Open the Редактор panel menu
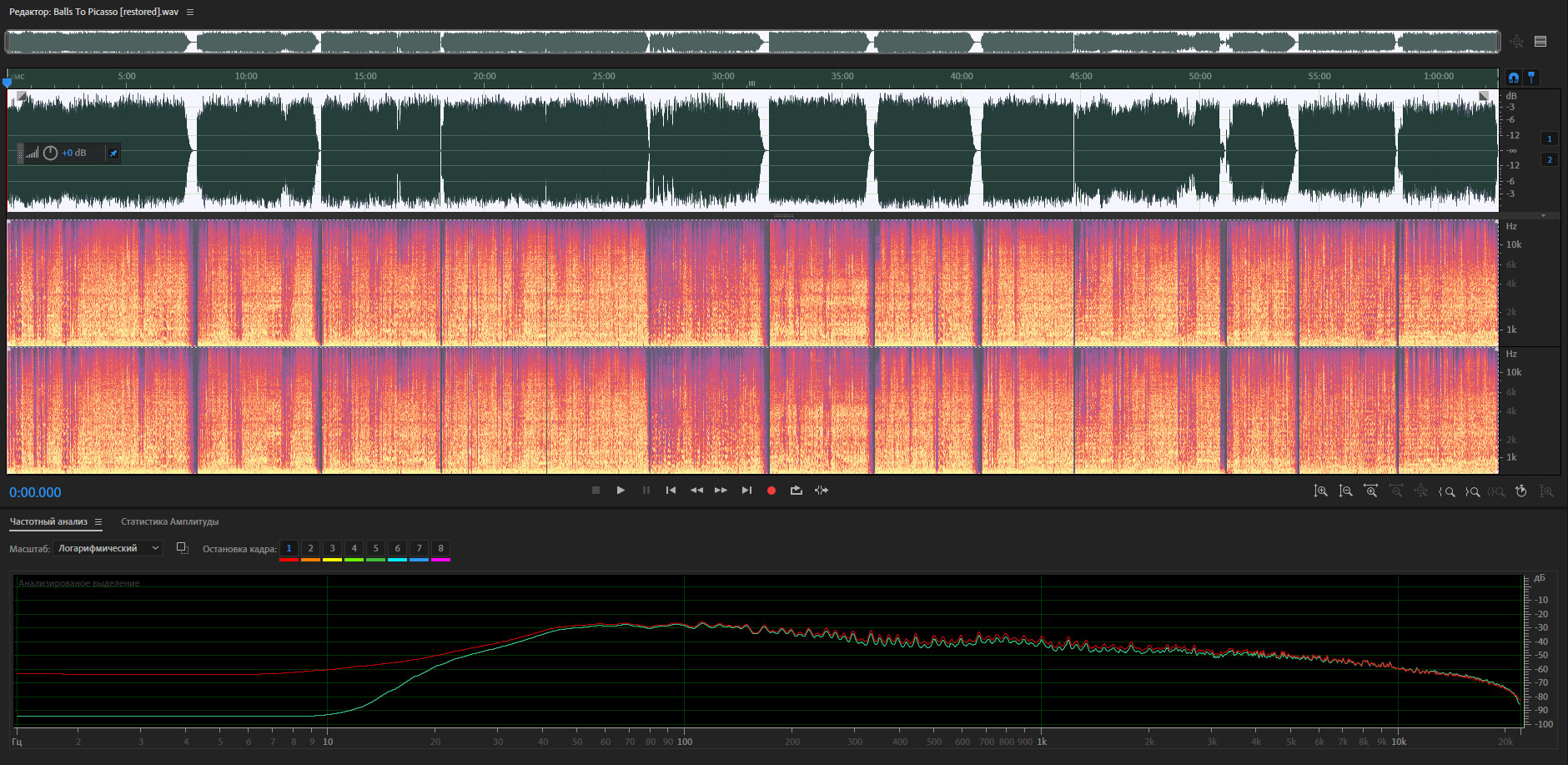 tap(190, 12)
